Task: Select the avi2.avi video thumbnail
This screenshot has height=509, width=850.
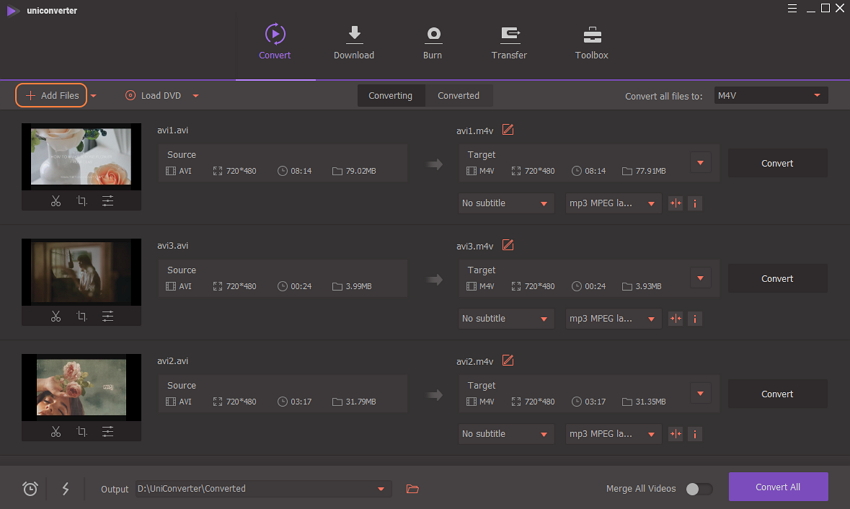Action: coord(81,387)
